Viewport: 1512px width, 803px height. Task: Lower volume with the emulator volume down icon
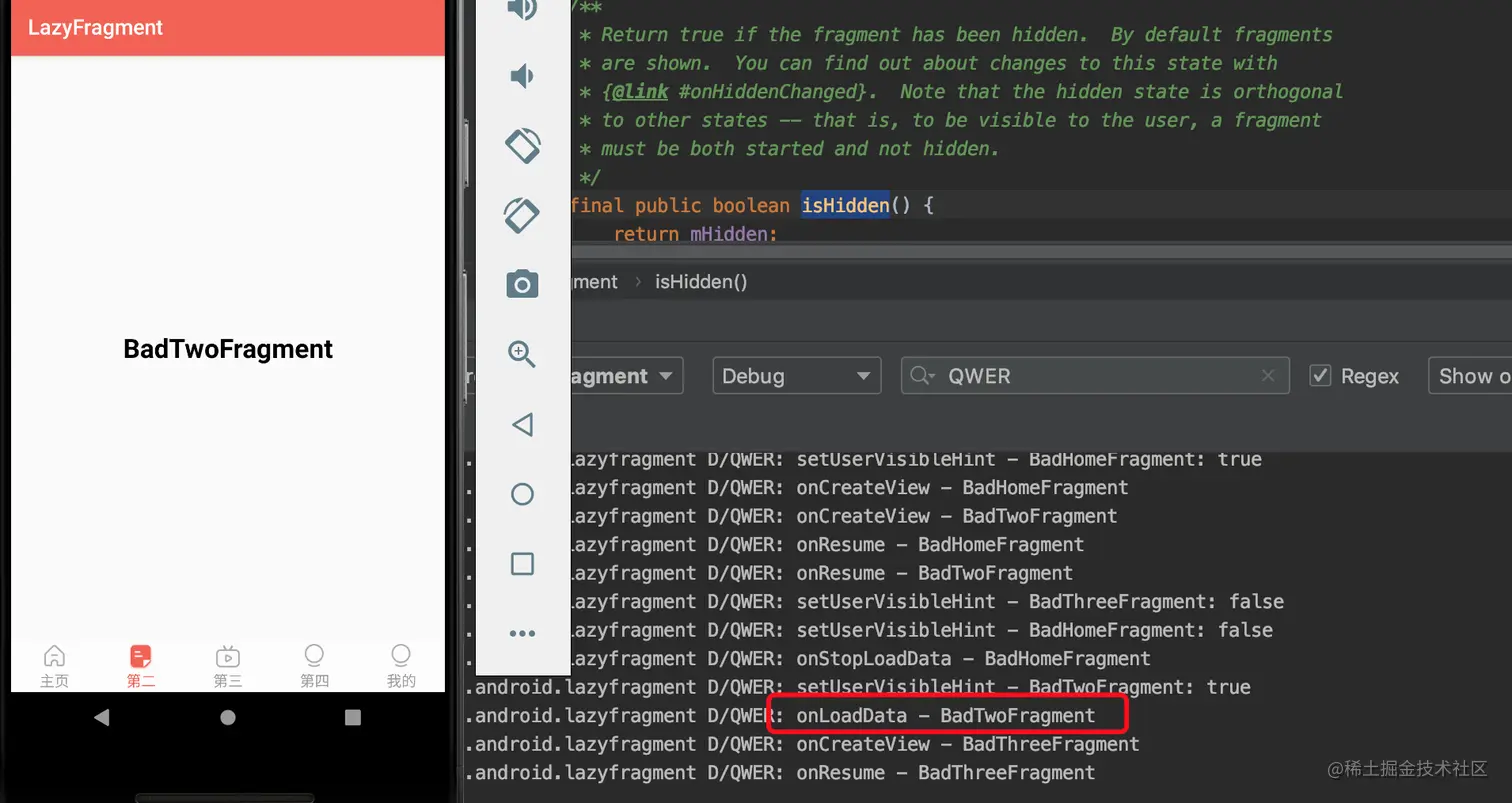click(522, 76)
